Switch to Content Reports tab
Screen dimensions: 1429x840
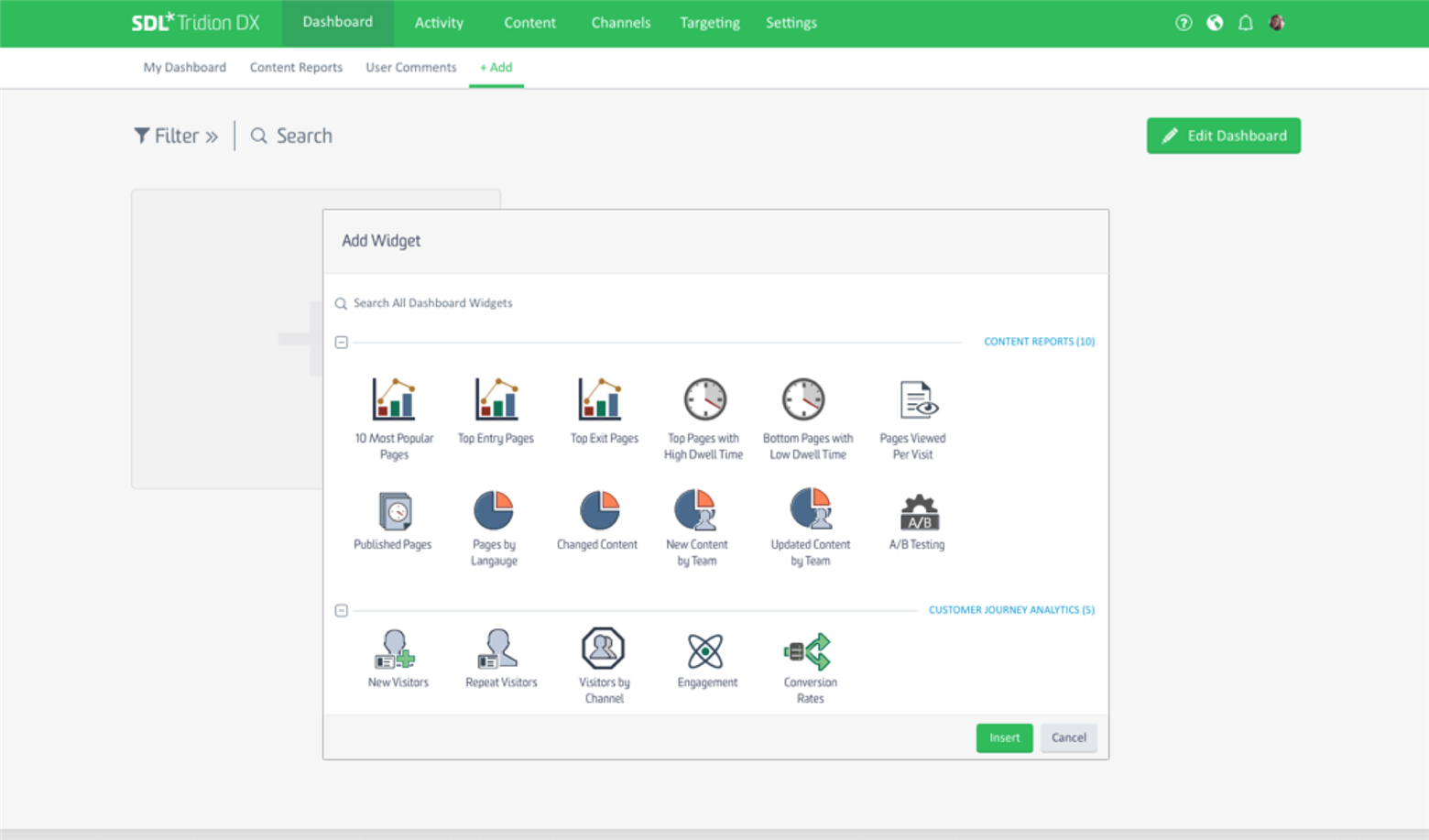click(296, 68)
